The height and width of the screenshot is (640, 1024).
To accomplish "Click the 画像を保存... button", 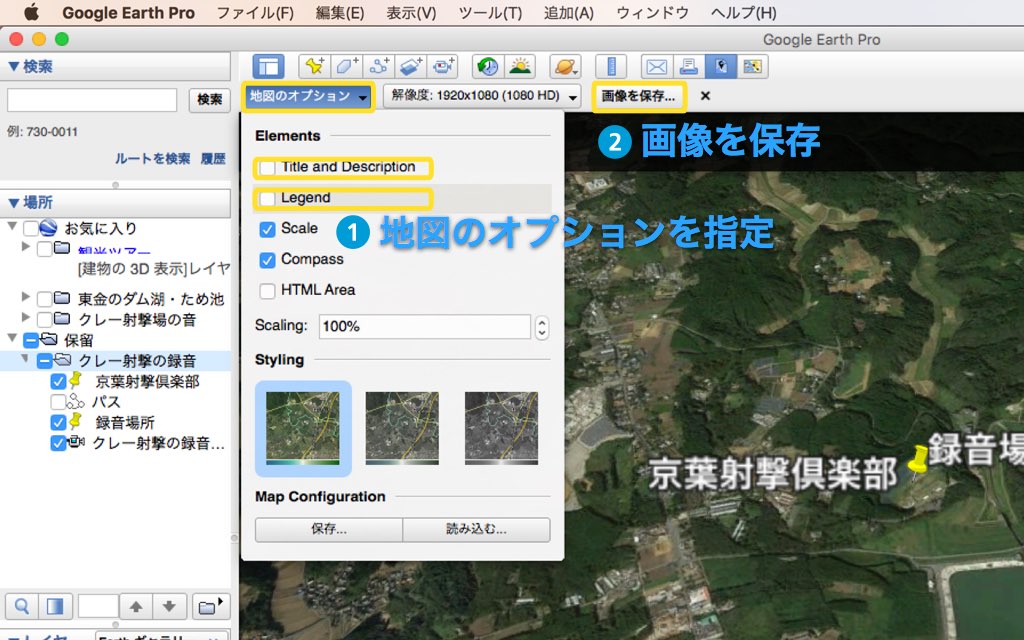I will pyautogui.click(x=639, y=97).
